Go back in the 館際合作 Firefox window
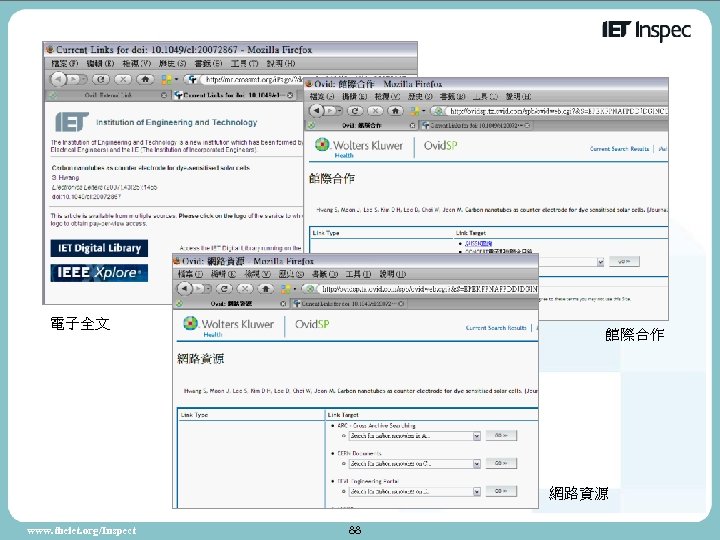The height and width of the screenshot is (540, 720). coord(316,110)
